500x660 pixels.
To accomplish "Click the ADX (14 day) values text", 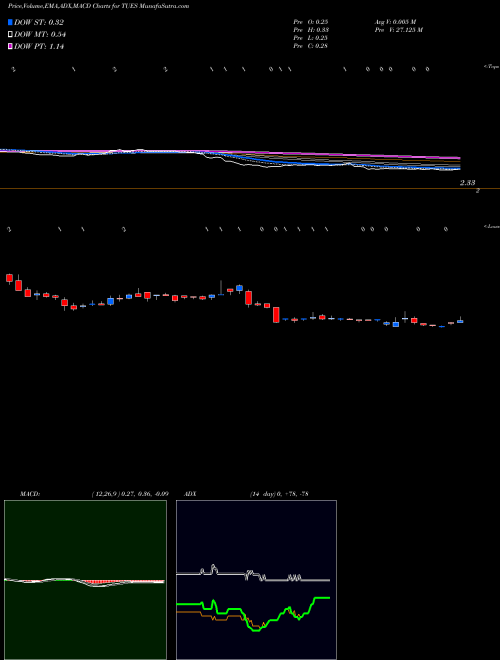I will click(x=278, y=494).
